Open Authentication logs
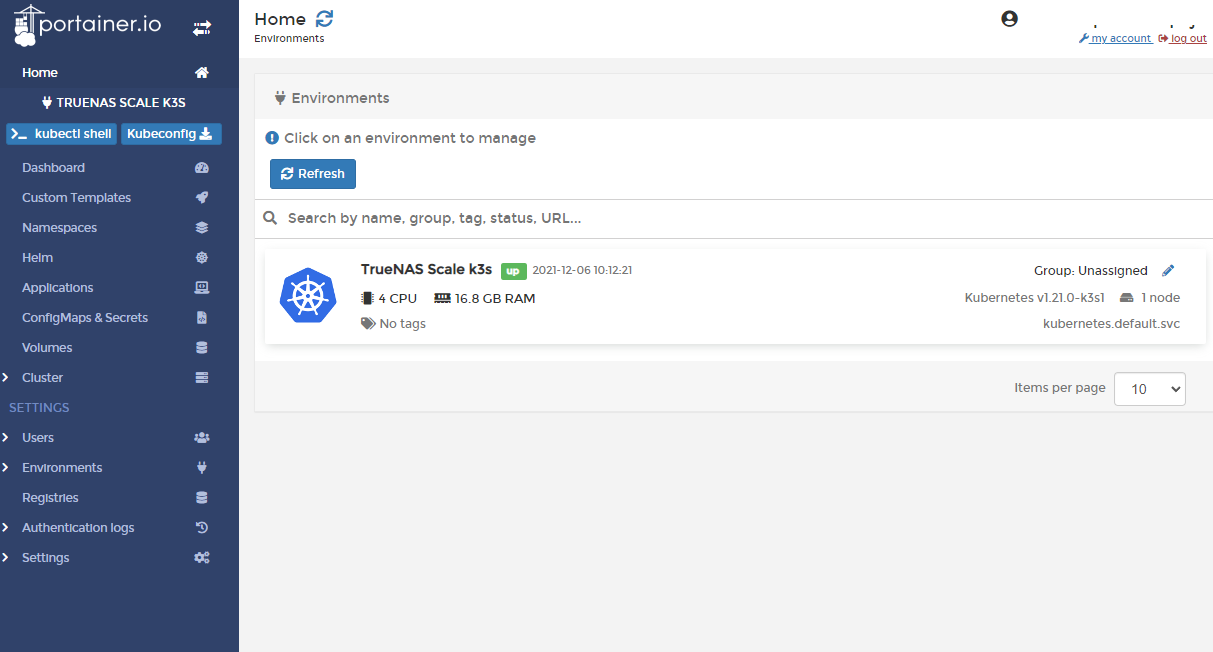Viewport: 1213px width, 652px height. tap(78, 528)
